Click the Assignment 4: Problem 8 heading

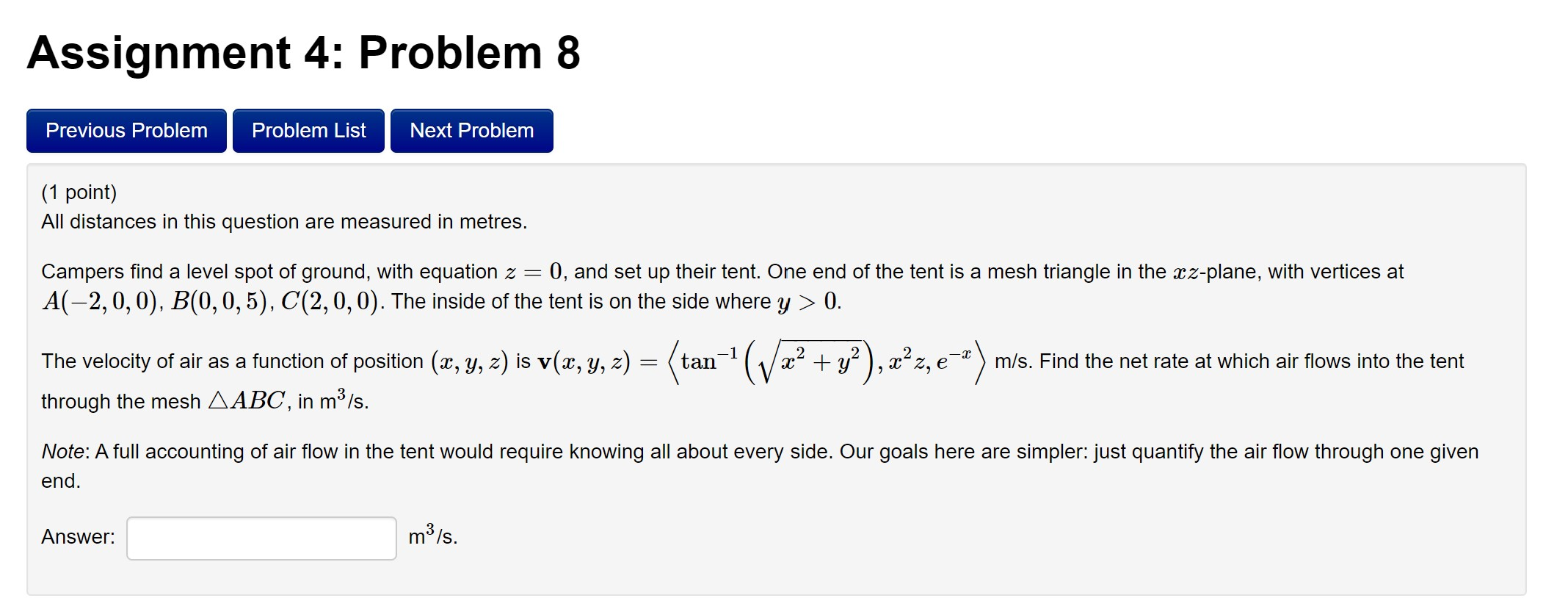[302, 52]
